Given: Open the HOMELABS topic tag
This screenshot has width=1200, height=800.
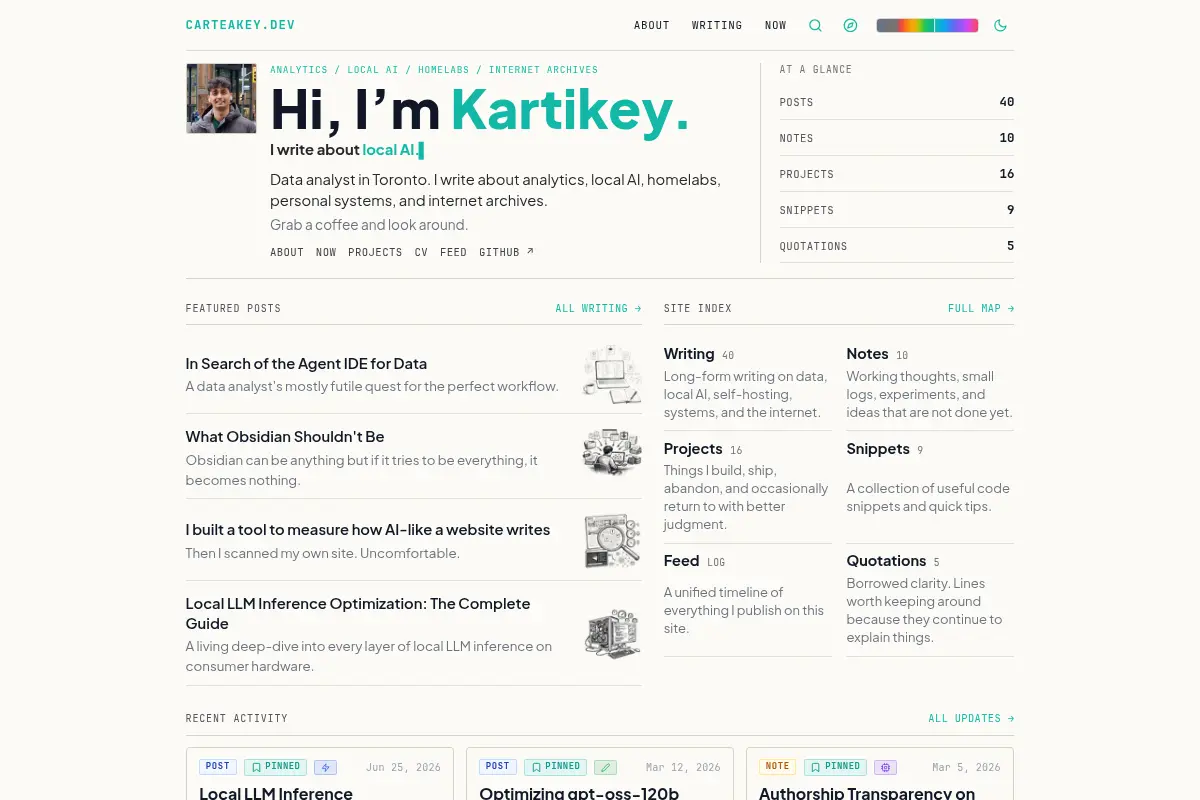Looking at the screenshot, I should 443,70.
